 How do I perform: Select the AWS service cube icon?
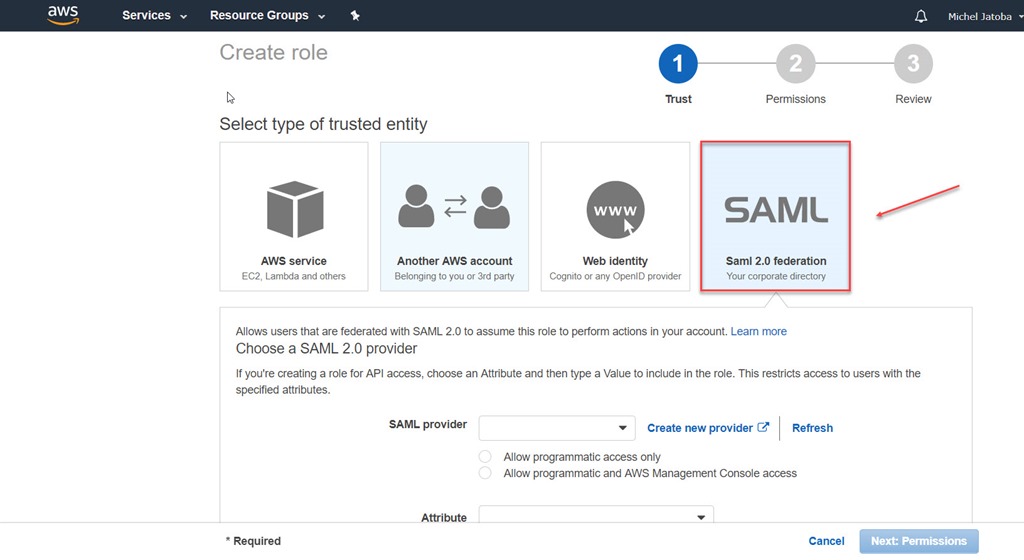pyautogui.click(x=295, y=209)
